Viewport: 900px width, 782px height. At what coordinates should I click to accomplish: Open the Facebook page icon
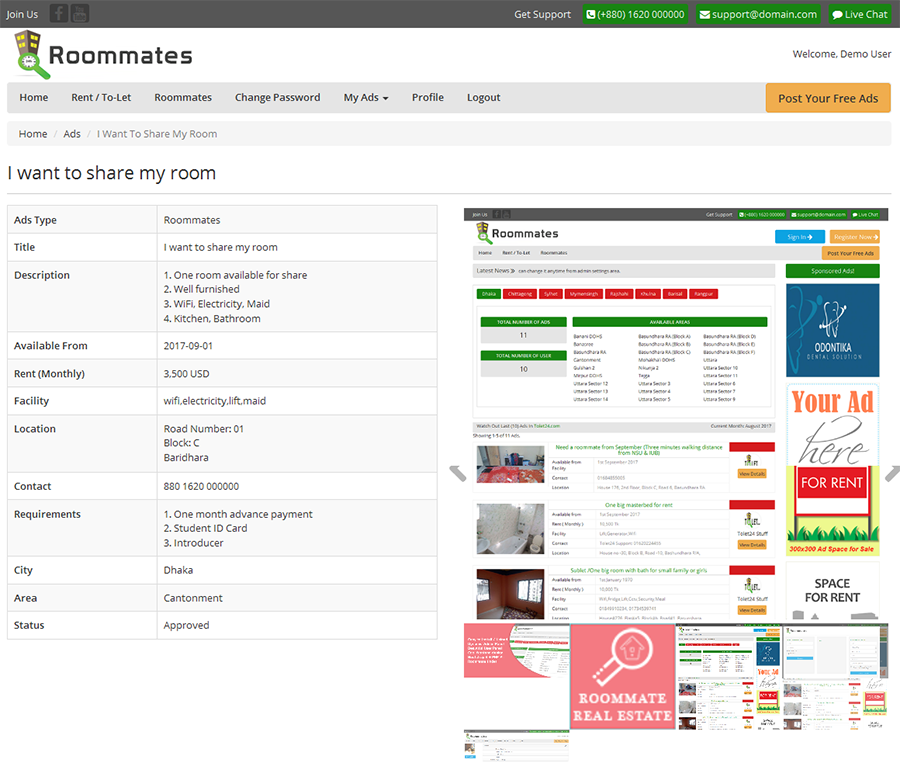(58, 13)
